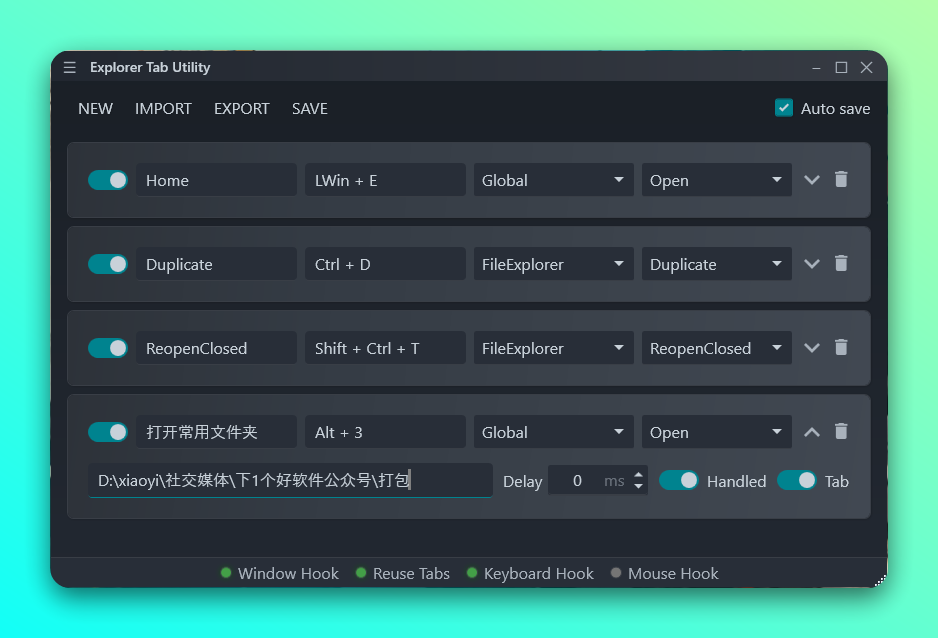This screenshot has height=638, width=938.
Task: Turn off the Tab toggle switch
Action: point(797,480)
